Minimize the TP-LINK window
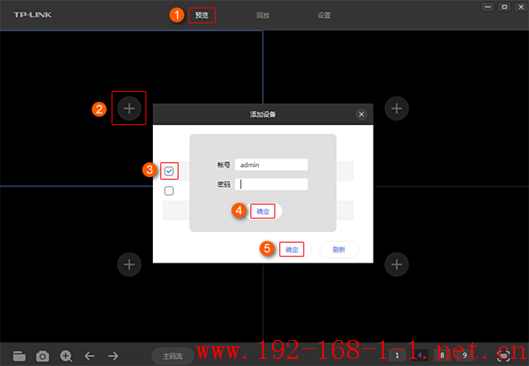Viewport: 529px width, 366px height. 488,7
